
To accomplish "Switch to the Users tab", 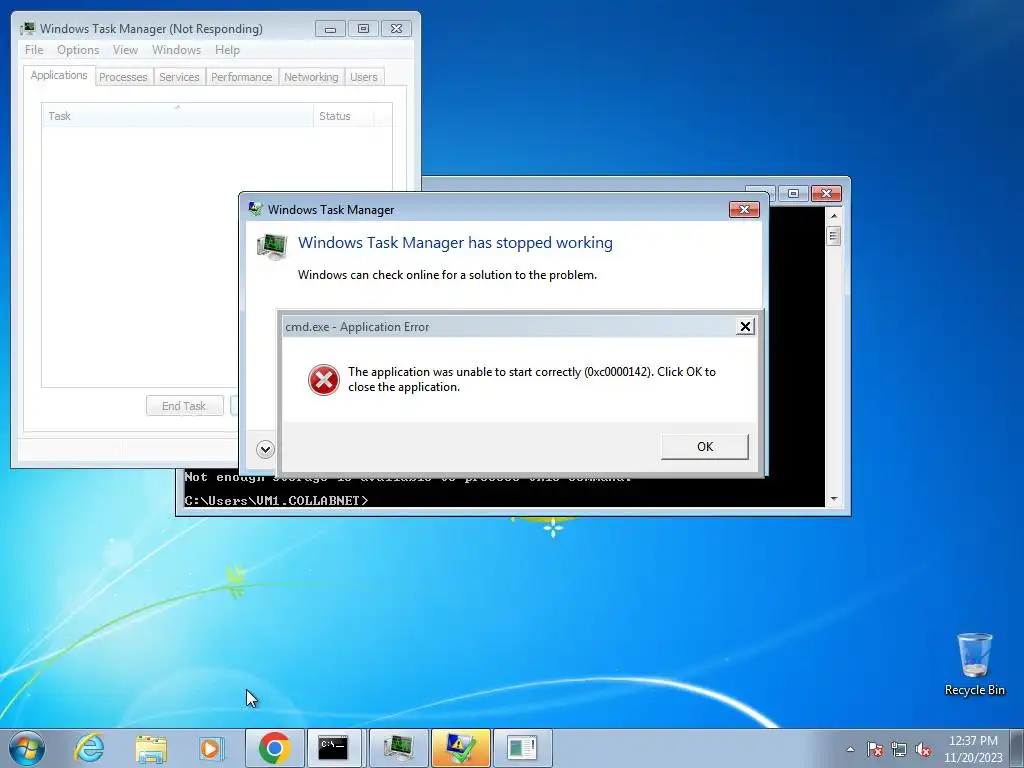I will [x=364, y=77].
